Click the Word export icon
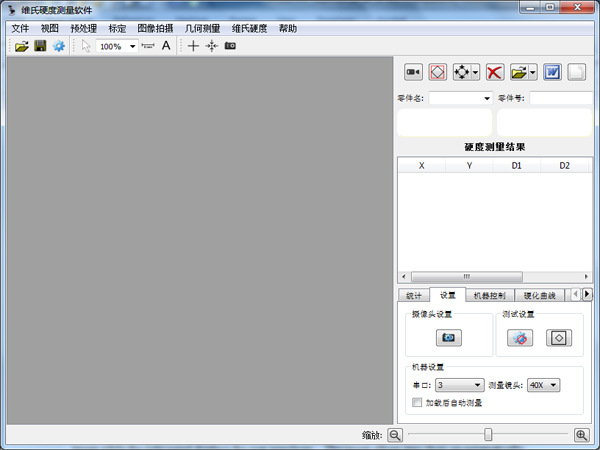 click(552, 72)
